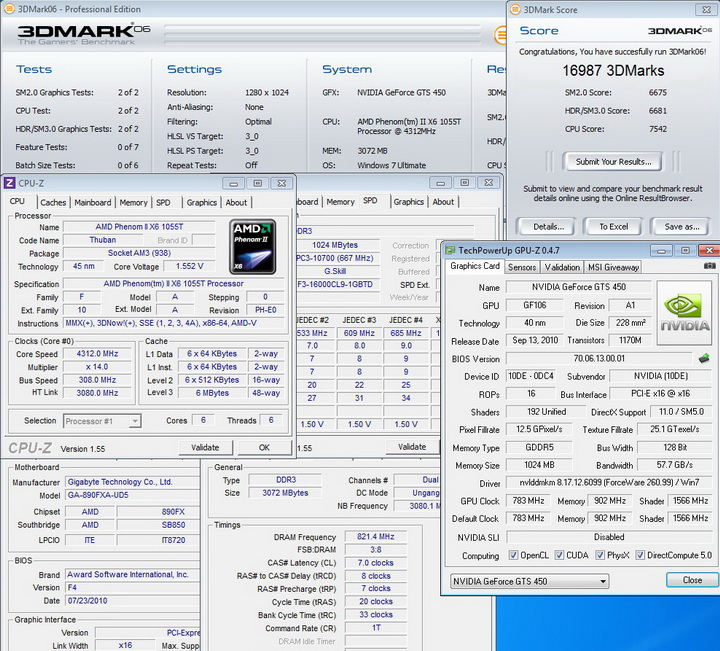Image resolution: width=720 pixels, height=651 pixels.
Task: Click the Save as button
Action: click(682, 227)
